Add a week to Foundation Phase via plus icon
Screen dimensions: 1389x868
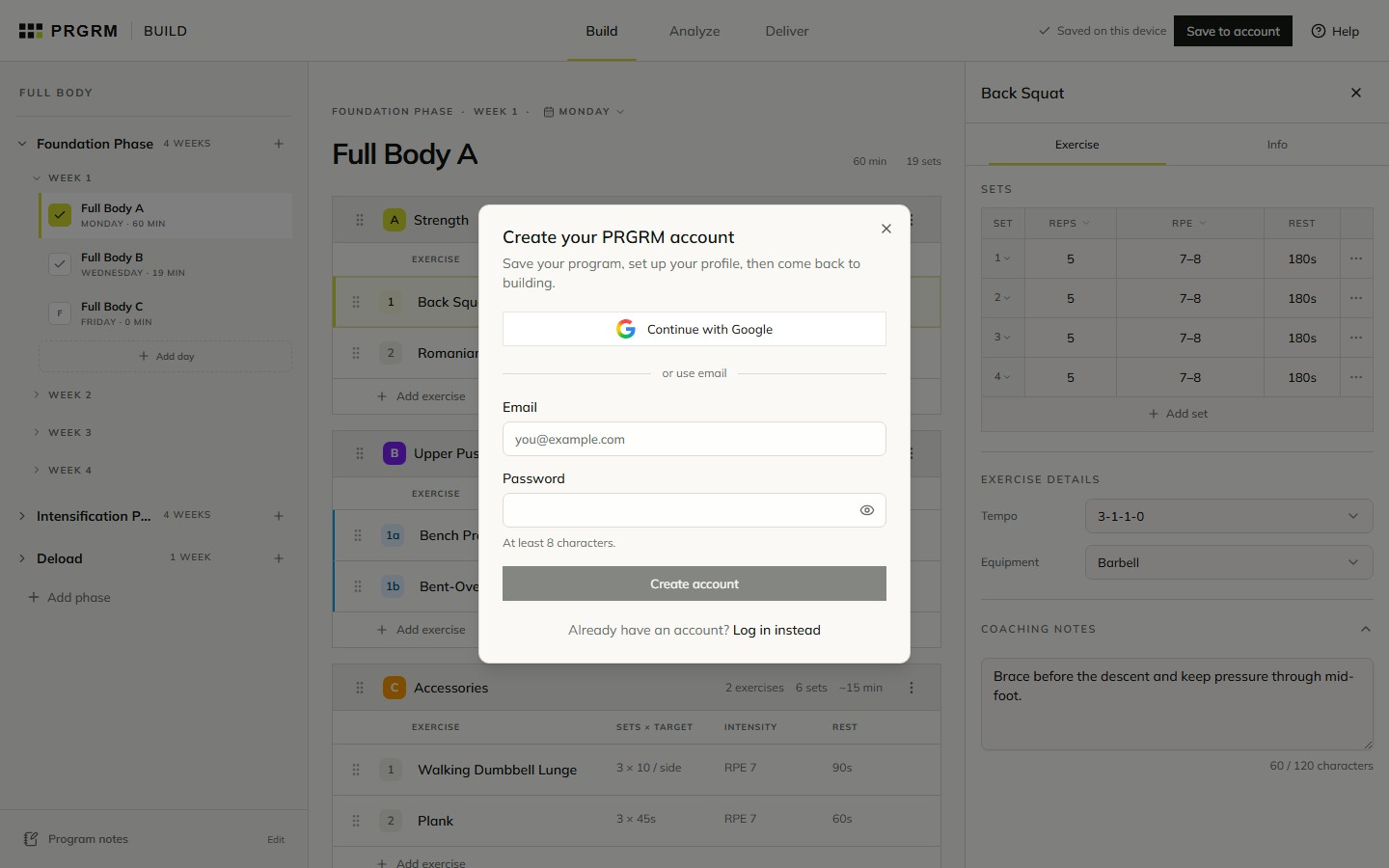[x=279, y=144]
